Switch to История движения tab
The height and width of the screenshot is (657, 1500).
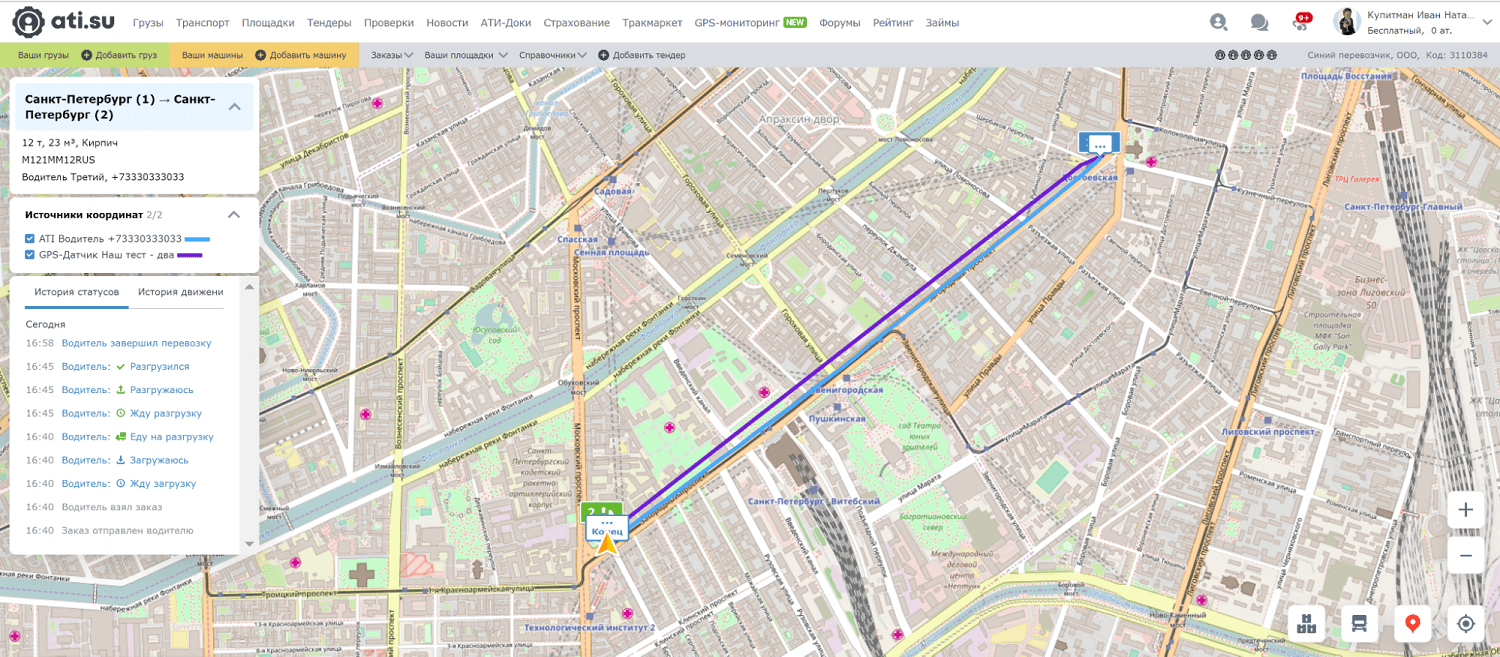coord(181,292)
